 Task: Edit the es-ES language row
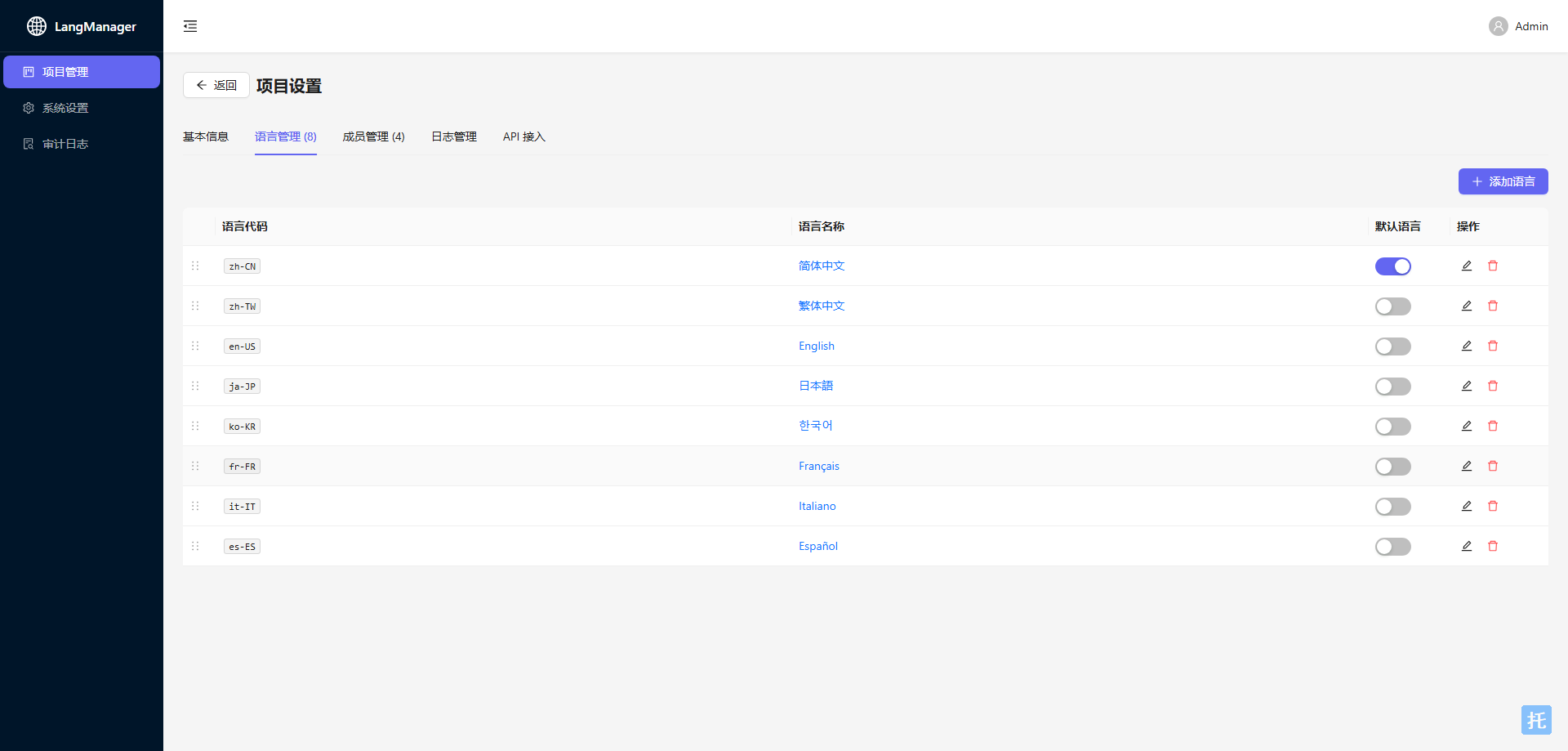click(1467, 546)
